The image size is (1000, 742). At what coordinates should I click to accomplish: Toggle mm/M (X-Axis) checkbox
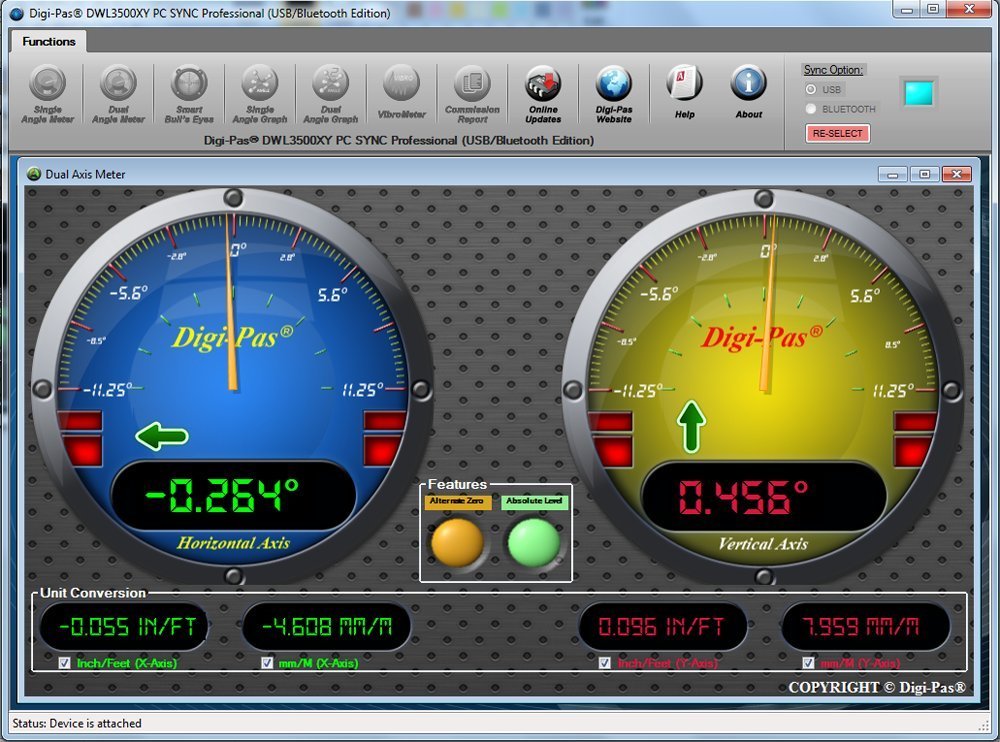click(x=267, y=662)
